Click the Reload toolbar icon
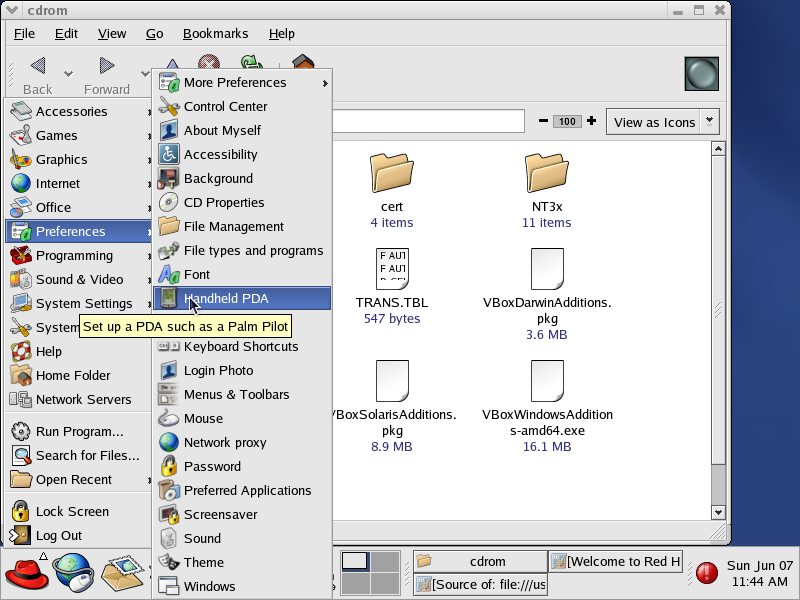800x600 pixels. [252, 62]
